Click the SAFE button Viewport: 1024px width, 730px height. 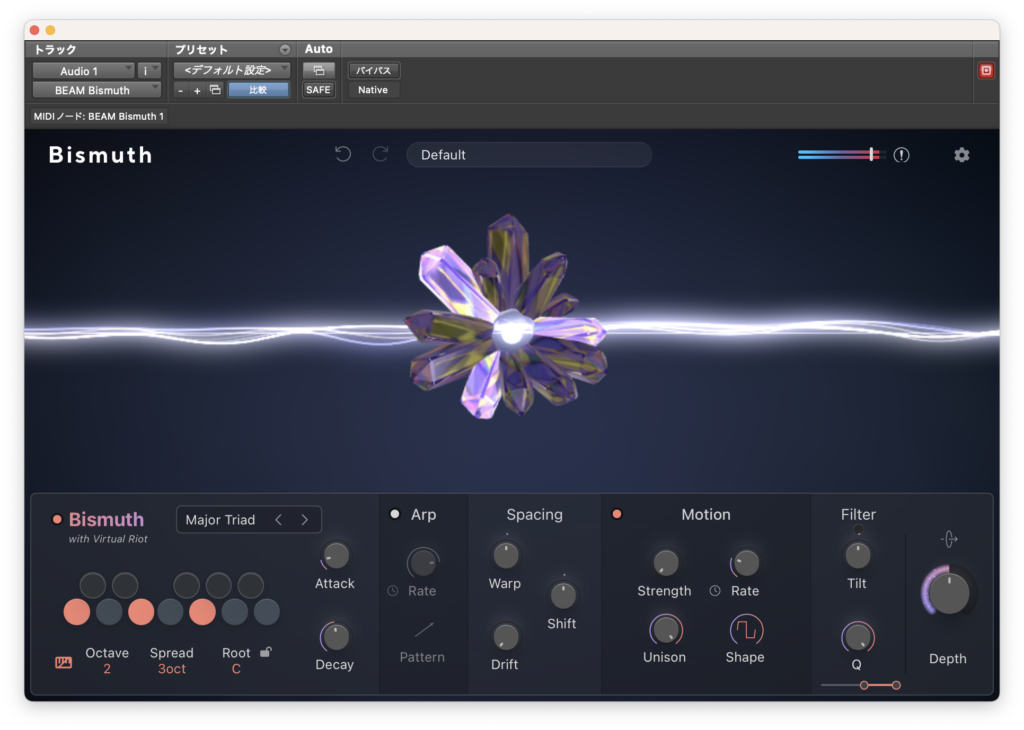(318, 90)
